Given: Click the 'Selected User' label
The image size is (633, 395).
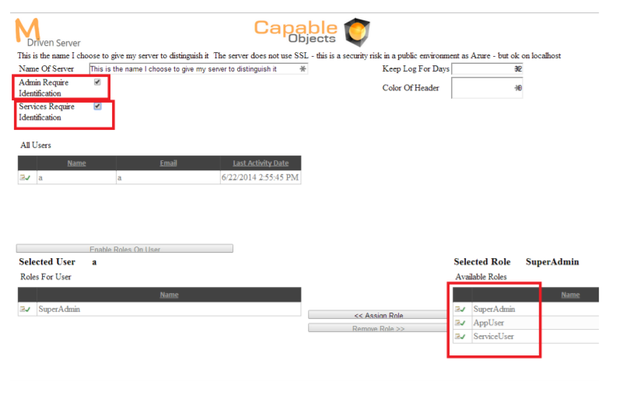Looking at the screenshot, I should point(47,262).
